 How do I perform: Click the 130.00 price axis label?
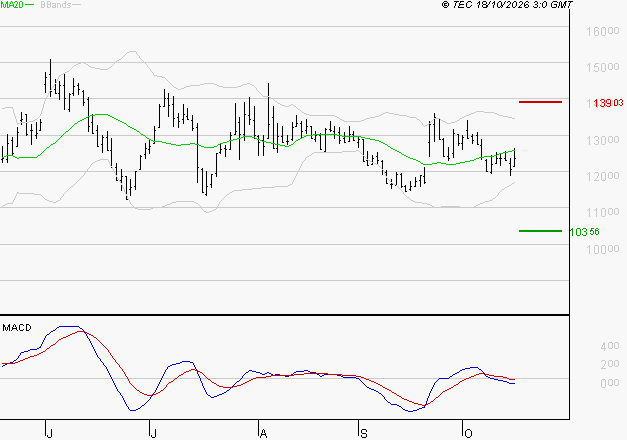(x=603, y=140)
